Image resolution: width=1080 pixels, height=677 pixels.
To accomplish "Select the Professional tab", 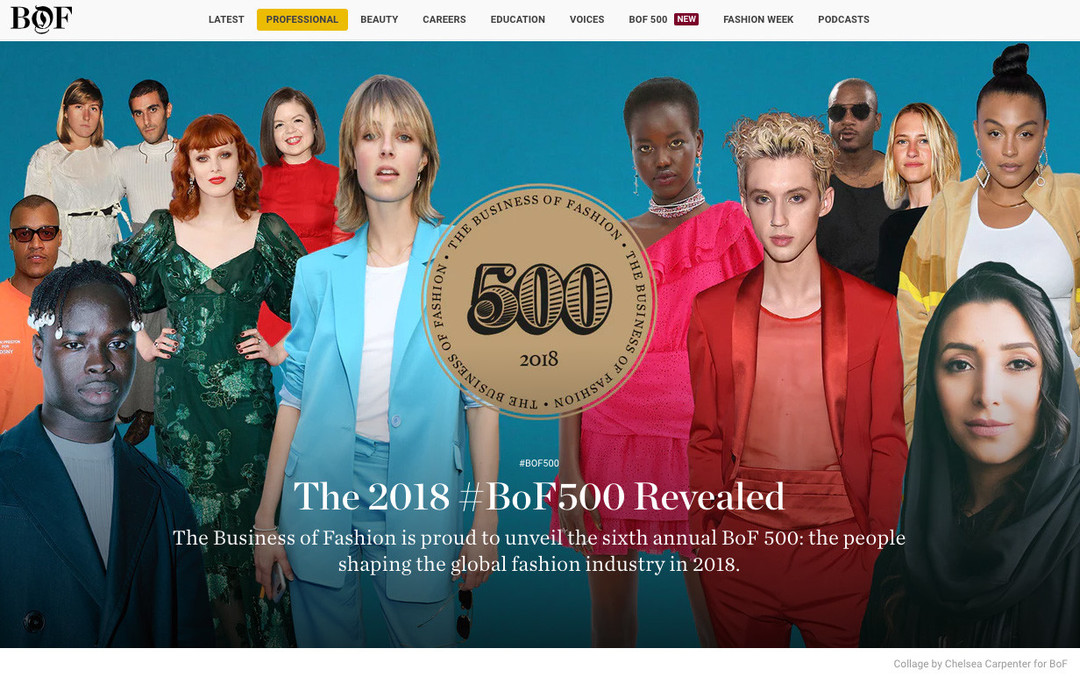I will click(x=302, y=19).
